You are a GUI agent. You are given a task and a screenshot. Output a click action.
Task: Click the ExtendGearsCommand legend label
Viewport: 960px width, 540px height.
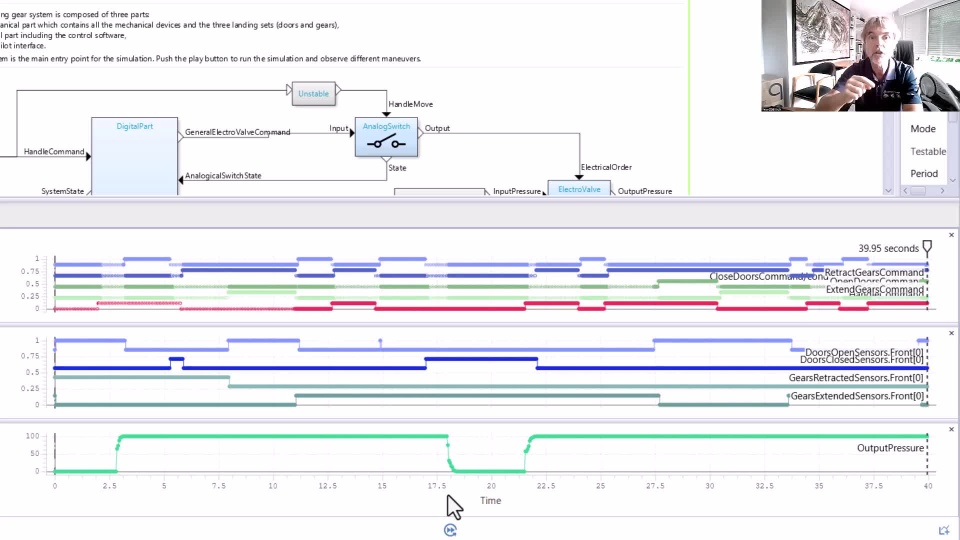pos(875,289)
